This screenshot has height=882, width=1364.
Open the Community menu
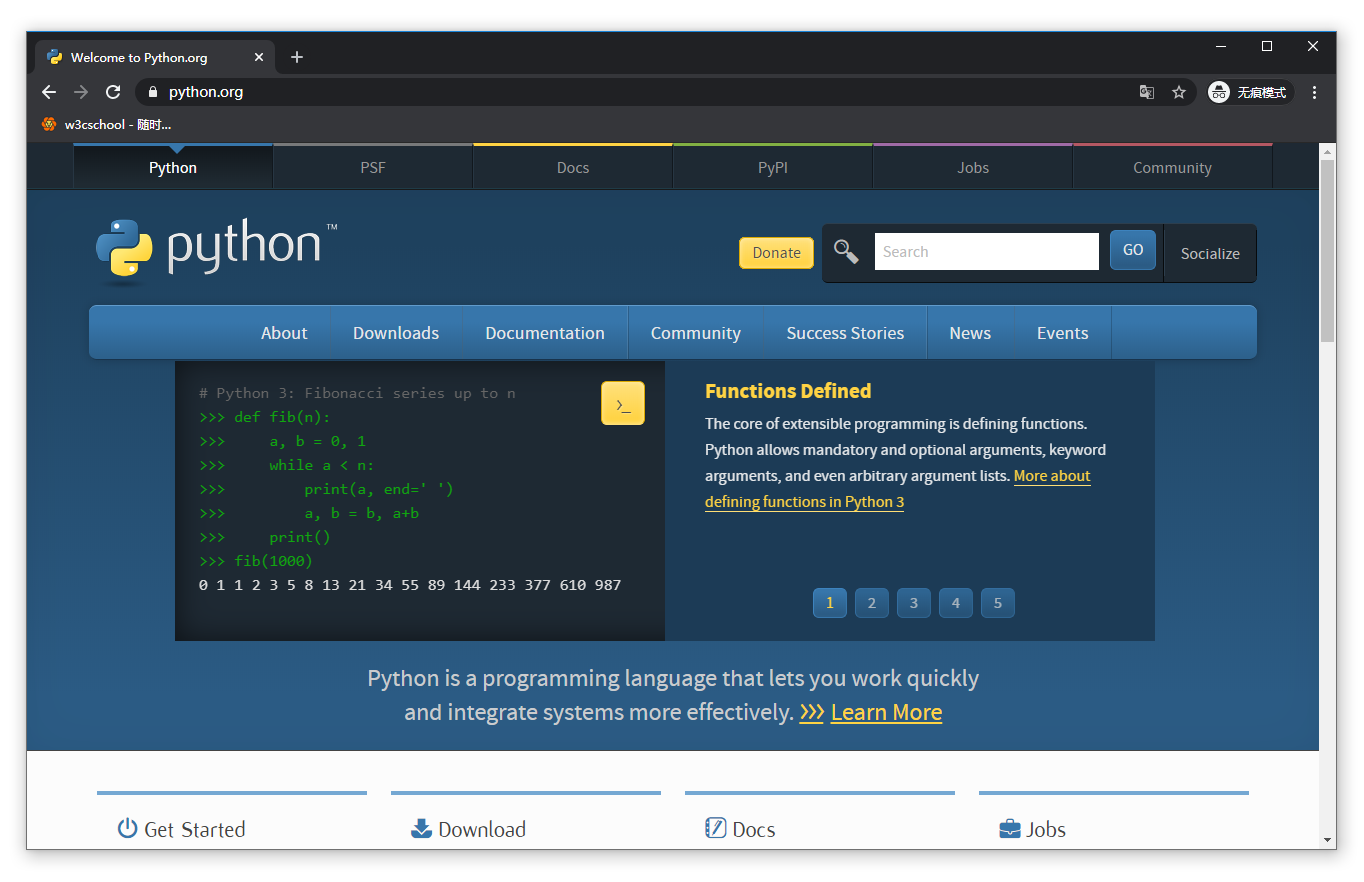[695, 332]
